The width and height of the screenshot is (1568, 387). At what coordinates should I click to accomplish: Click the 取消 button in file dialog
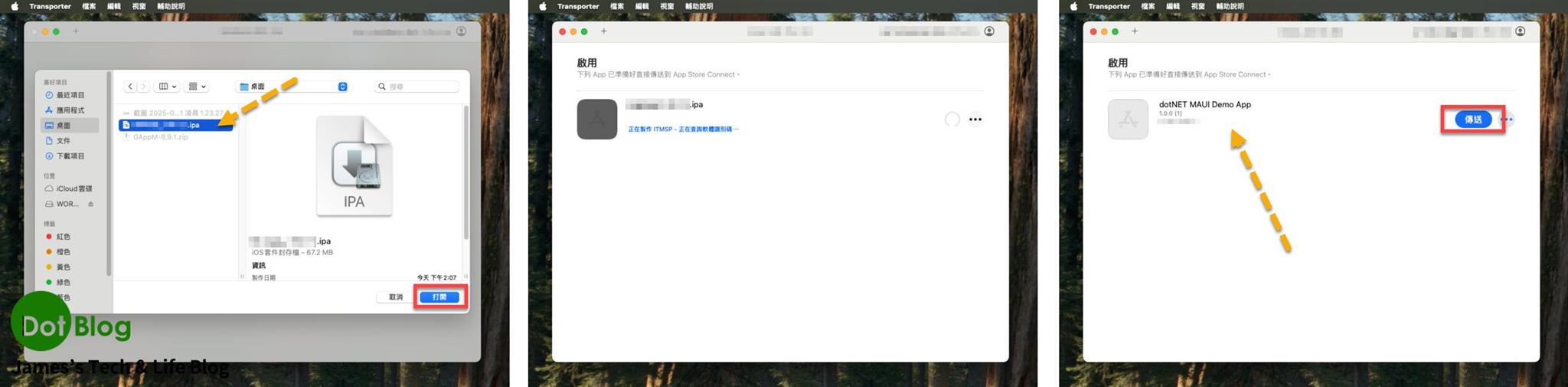(395, 297)
